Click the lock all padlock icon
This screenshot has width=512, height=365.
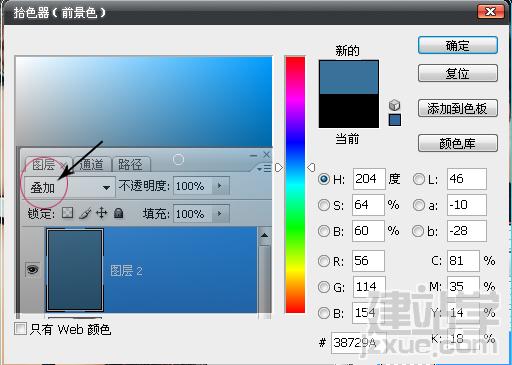tap(118, 213)
